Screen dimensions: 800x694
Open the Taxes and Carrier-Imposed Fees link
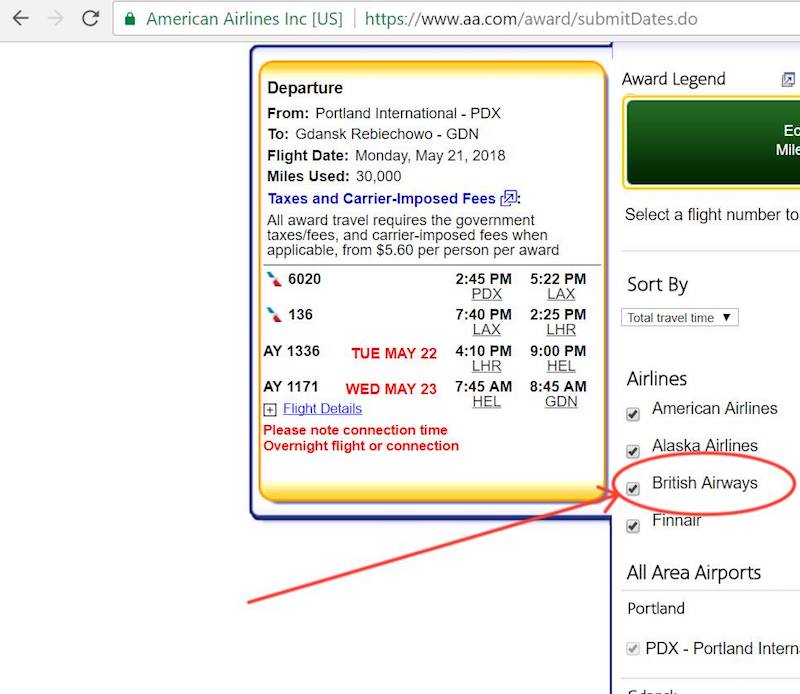tap(382, 198)
